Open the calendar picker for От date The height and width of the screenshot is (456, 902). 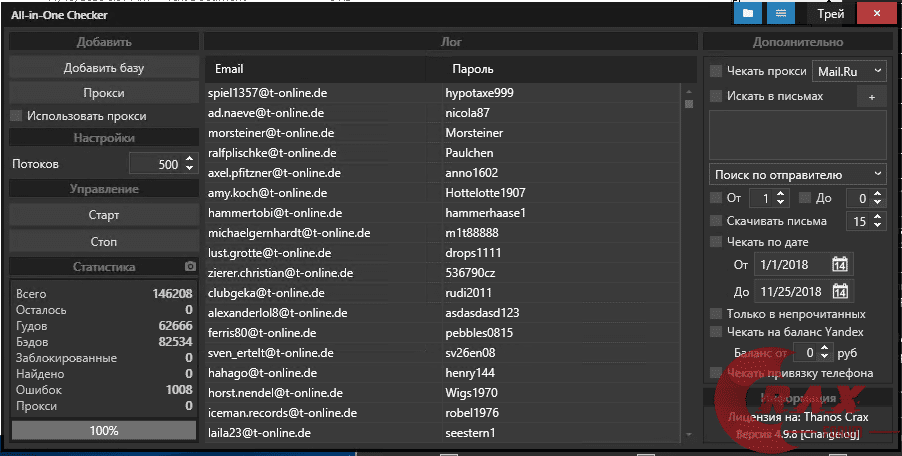pos(840,265)
